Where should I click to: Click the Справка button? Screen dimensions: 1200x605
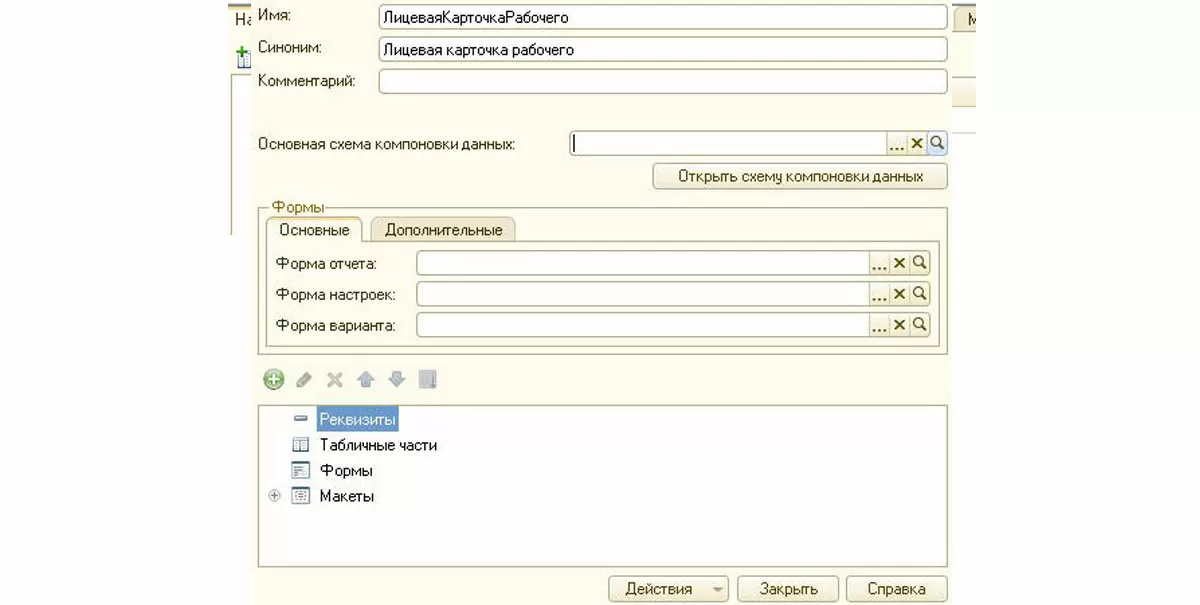(x=897, y=589)
